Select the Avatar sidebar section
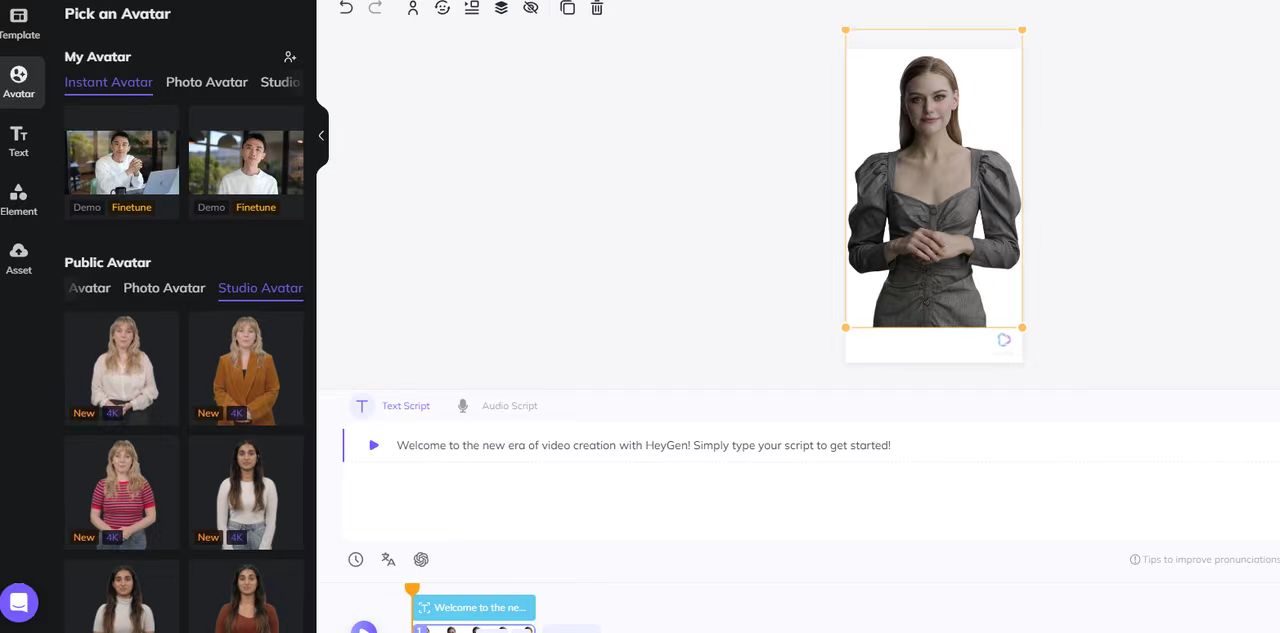The height and width of the screenshot is (633, 1280). [19, 82]
